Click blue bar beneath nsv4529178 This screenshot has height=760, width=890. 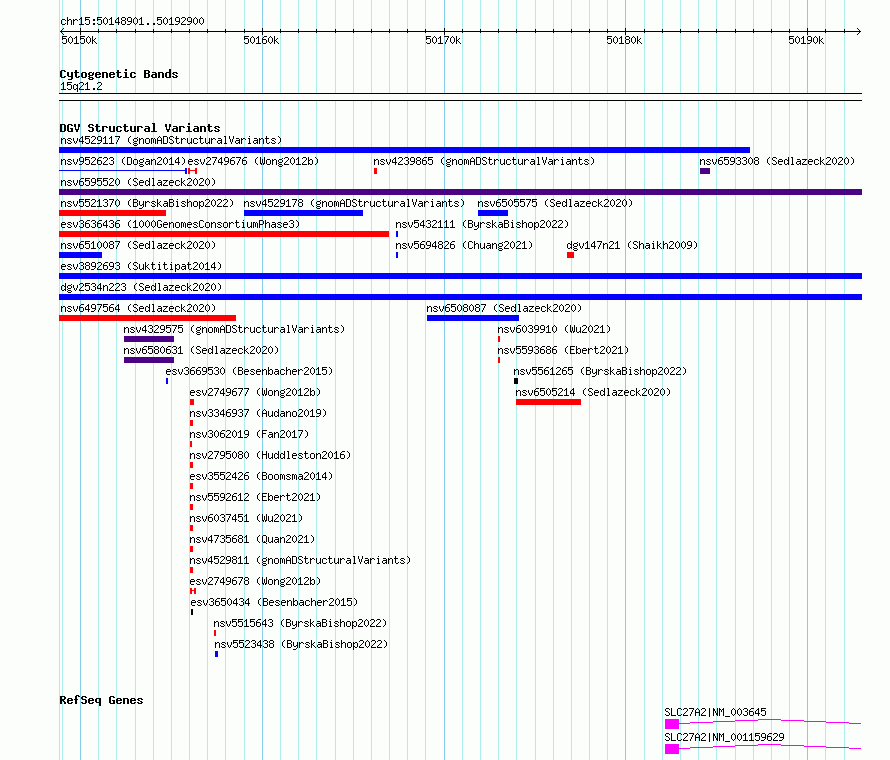pyautogui.click(x=303, y=213)
